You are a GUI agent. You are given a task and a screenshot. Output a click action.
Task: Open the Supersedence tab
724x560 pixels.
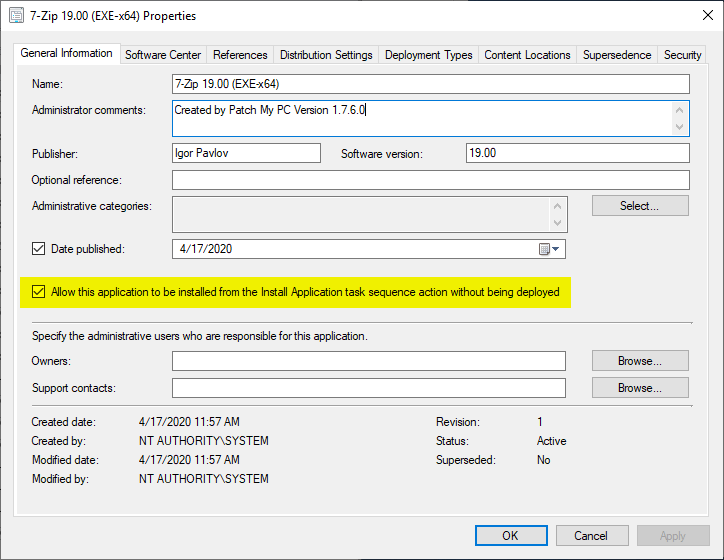(617, 55)
